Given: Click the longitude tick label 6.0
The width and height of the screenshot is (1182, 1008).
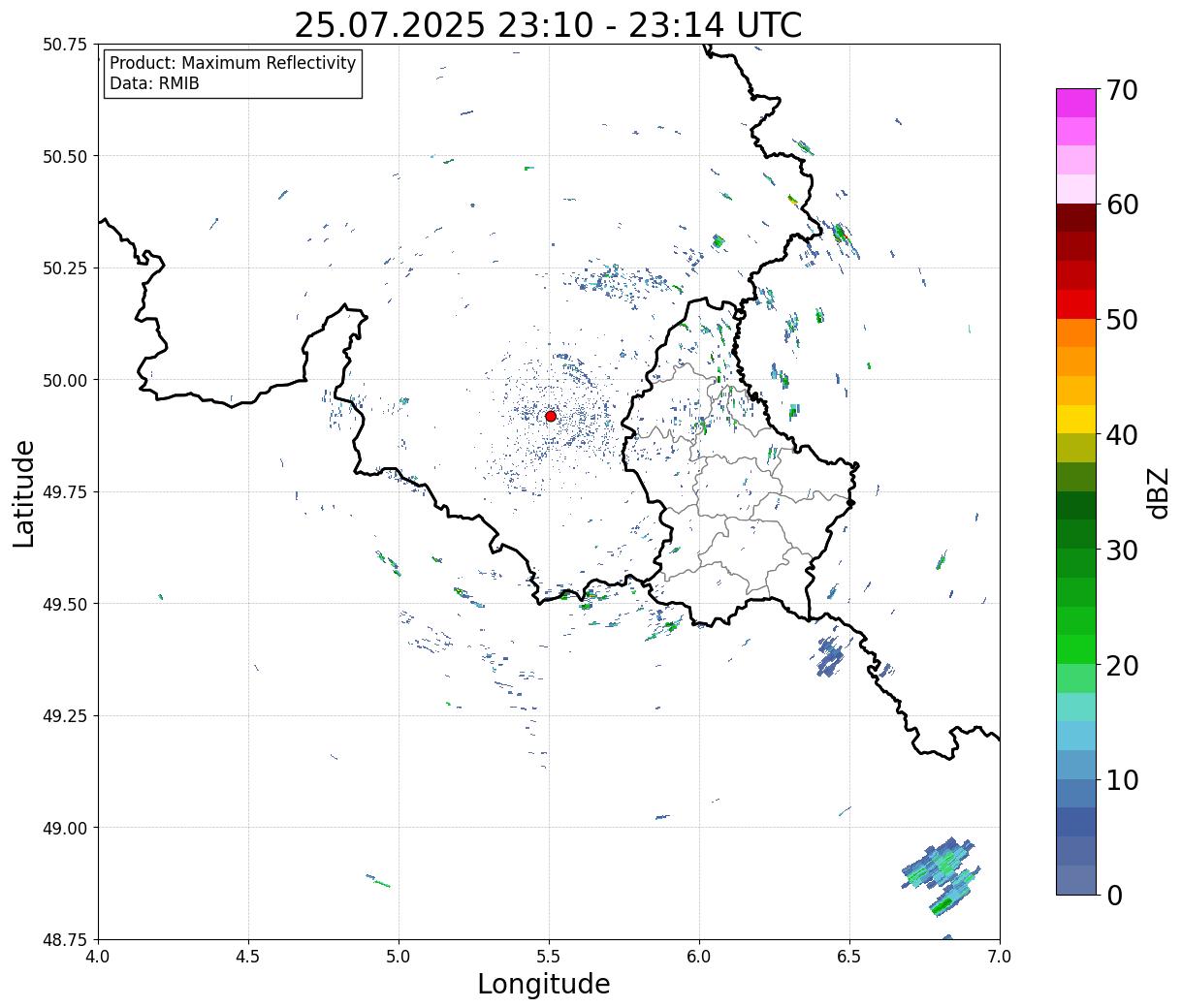Looking at the screenshot, I should (699, 956).
